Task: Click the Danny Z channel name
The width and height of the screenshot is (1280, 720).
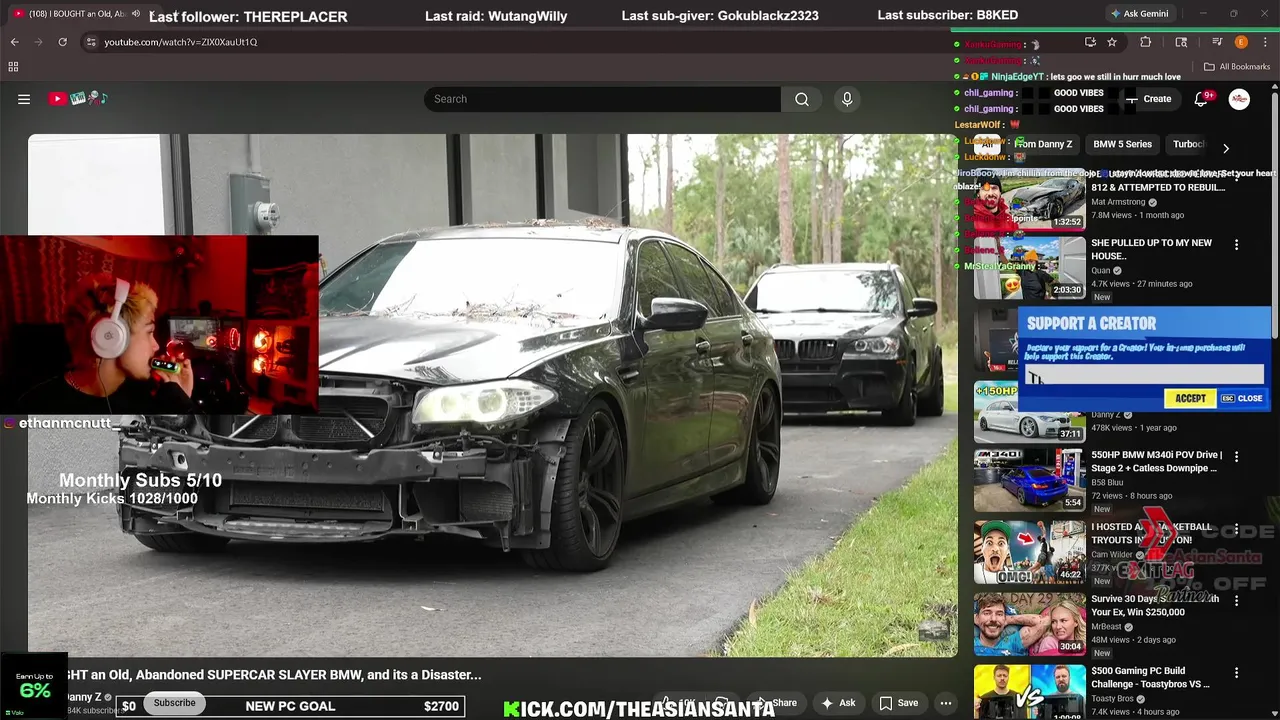Action: coord(84,697)
